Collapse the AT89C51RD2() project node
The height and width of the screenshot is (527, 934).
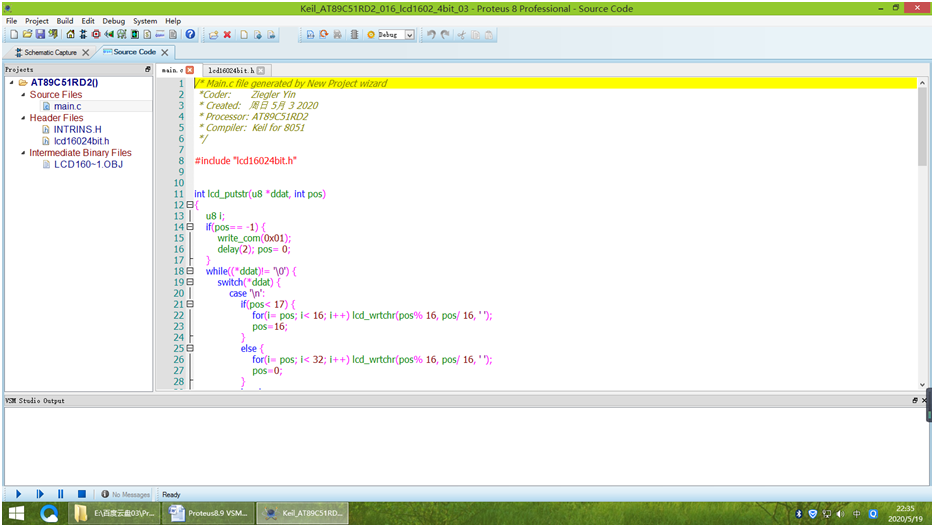click(12, 83)
